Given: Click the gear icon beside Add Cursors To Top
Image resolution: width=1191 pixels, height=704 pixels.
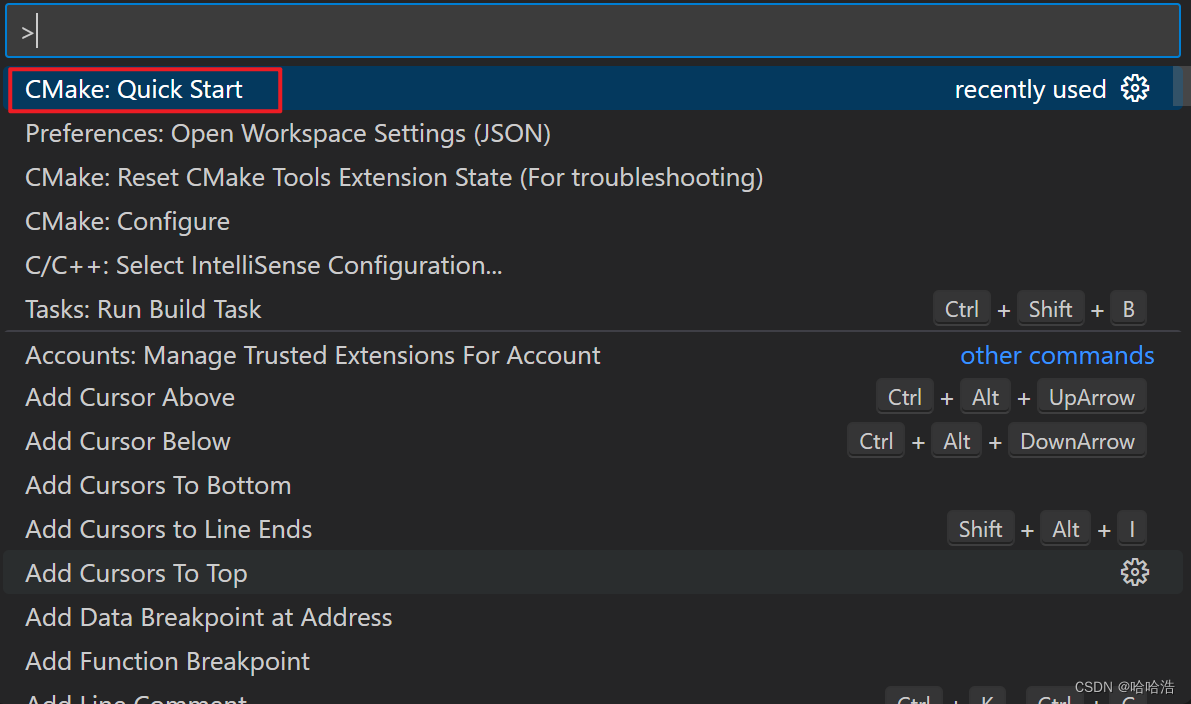Looking at the screenshot, I should coord(1135,572).
